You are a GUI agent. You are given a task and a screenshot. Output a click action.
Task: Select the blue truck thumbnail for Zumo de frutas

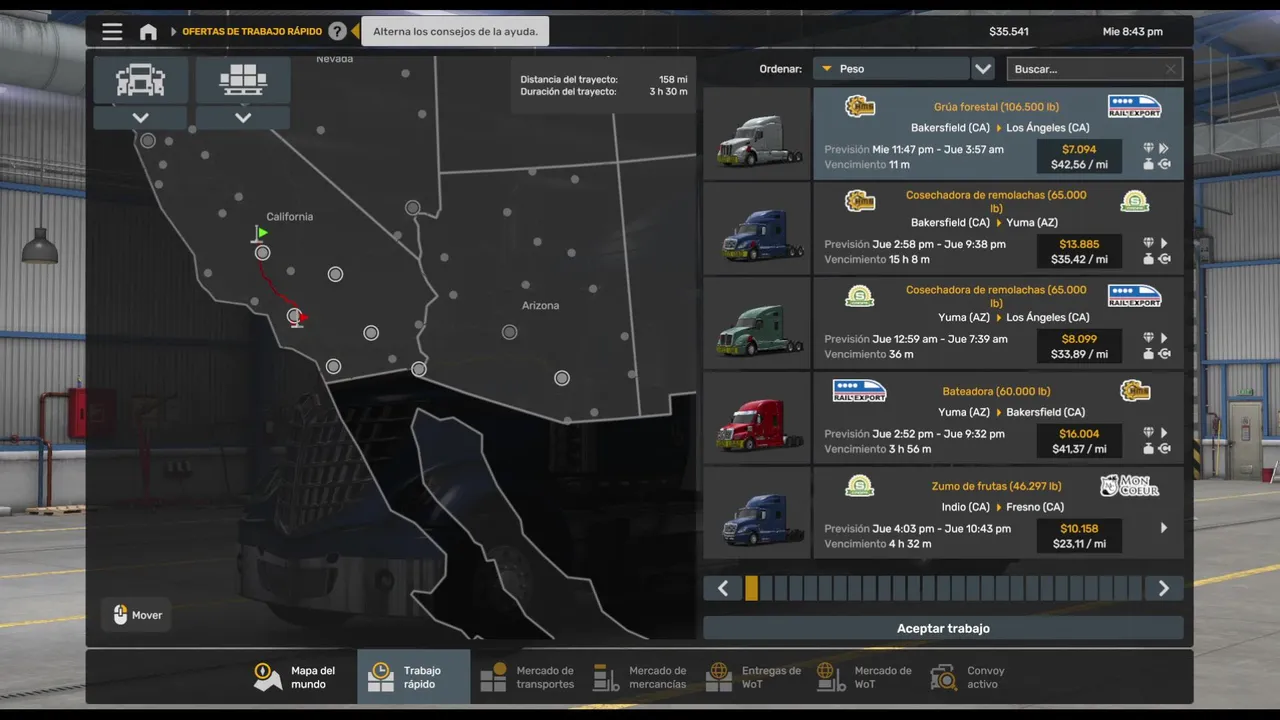tap(757, 513)
